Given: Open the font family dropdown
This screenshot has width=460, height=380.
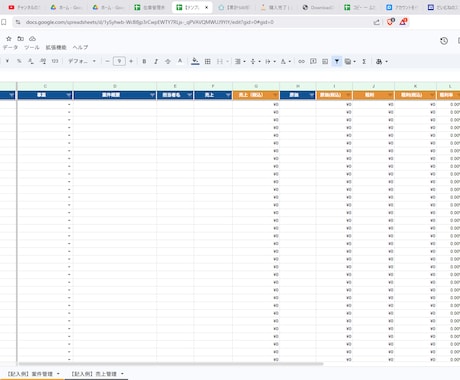Looking at the screenshot, I should (82, 61).
